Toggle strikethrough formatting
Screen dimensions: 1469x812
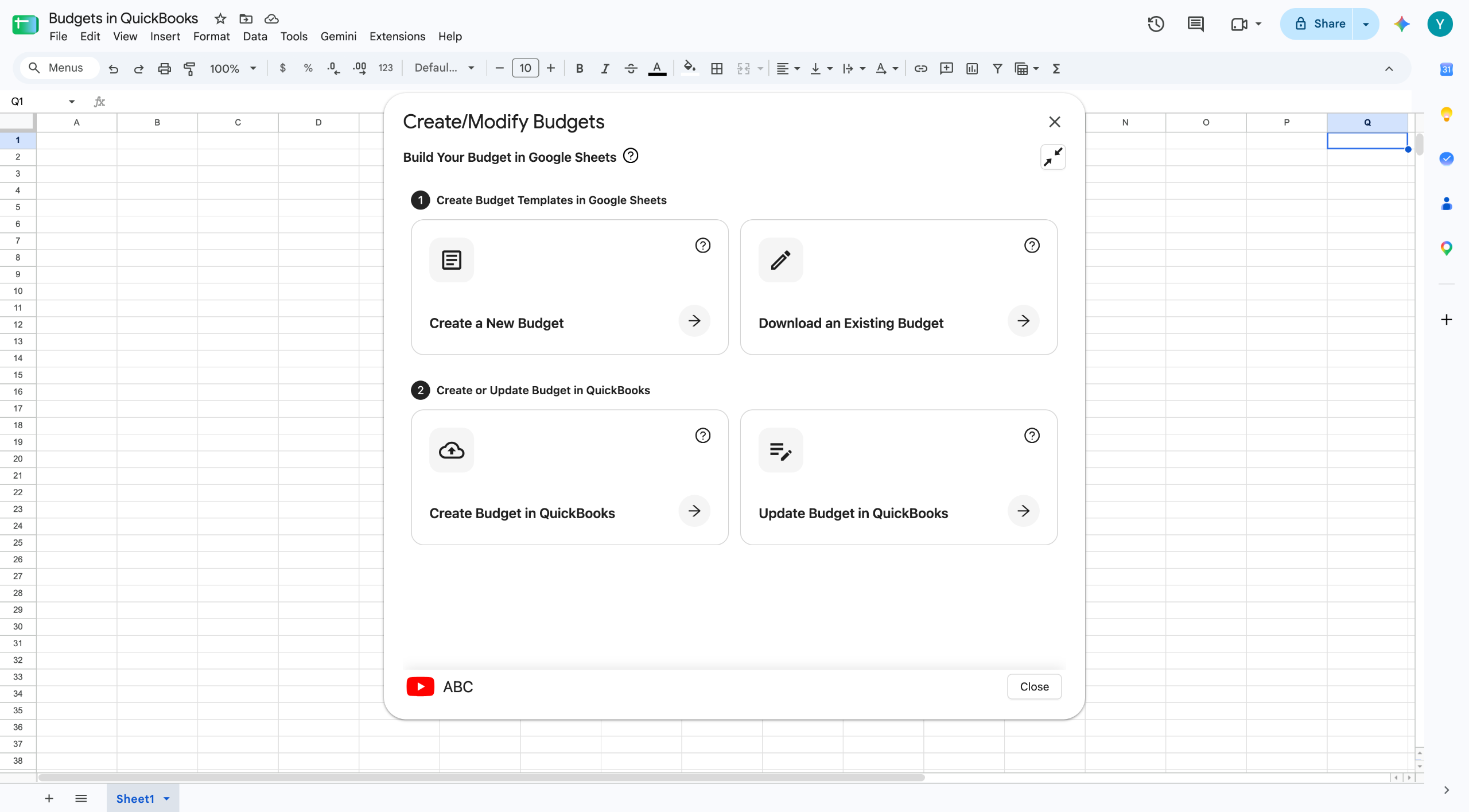[631, 68]
